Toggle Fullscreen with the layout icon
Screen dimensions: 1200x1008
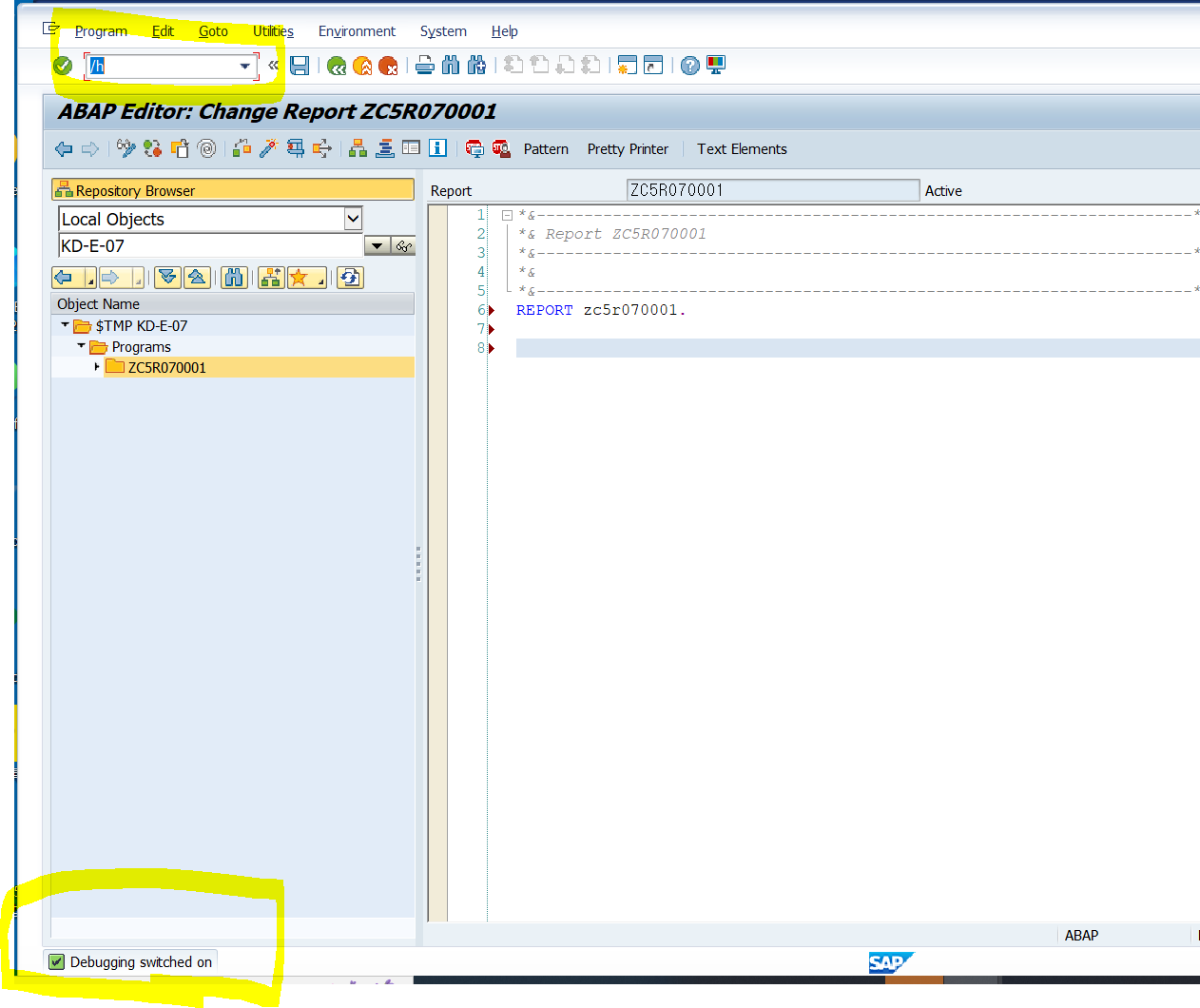(x=411, y=148)
